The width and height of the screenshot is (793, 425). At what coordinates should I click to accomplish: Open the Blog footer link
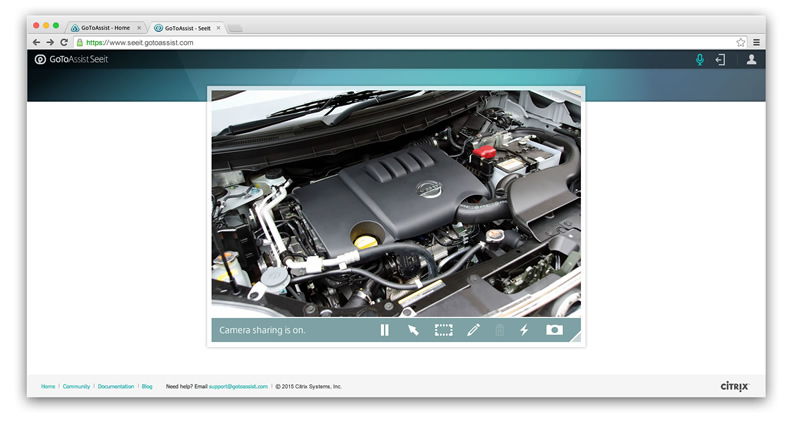(x=147, y=387)
